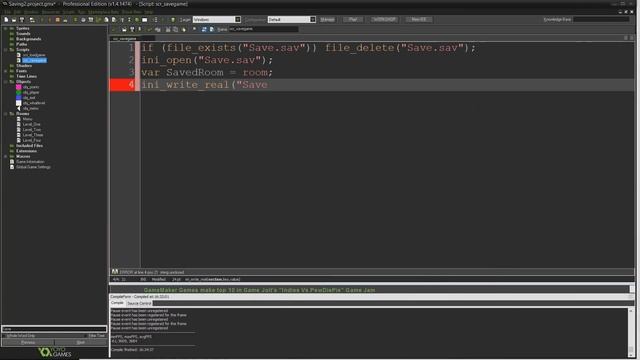Click the paste icon in script toolbar
640x360 pixels.
click(x=183, y=29)
